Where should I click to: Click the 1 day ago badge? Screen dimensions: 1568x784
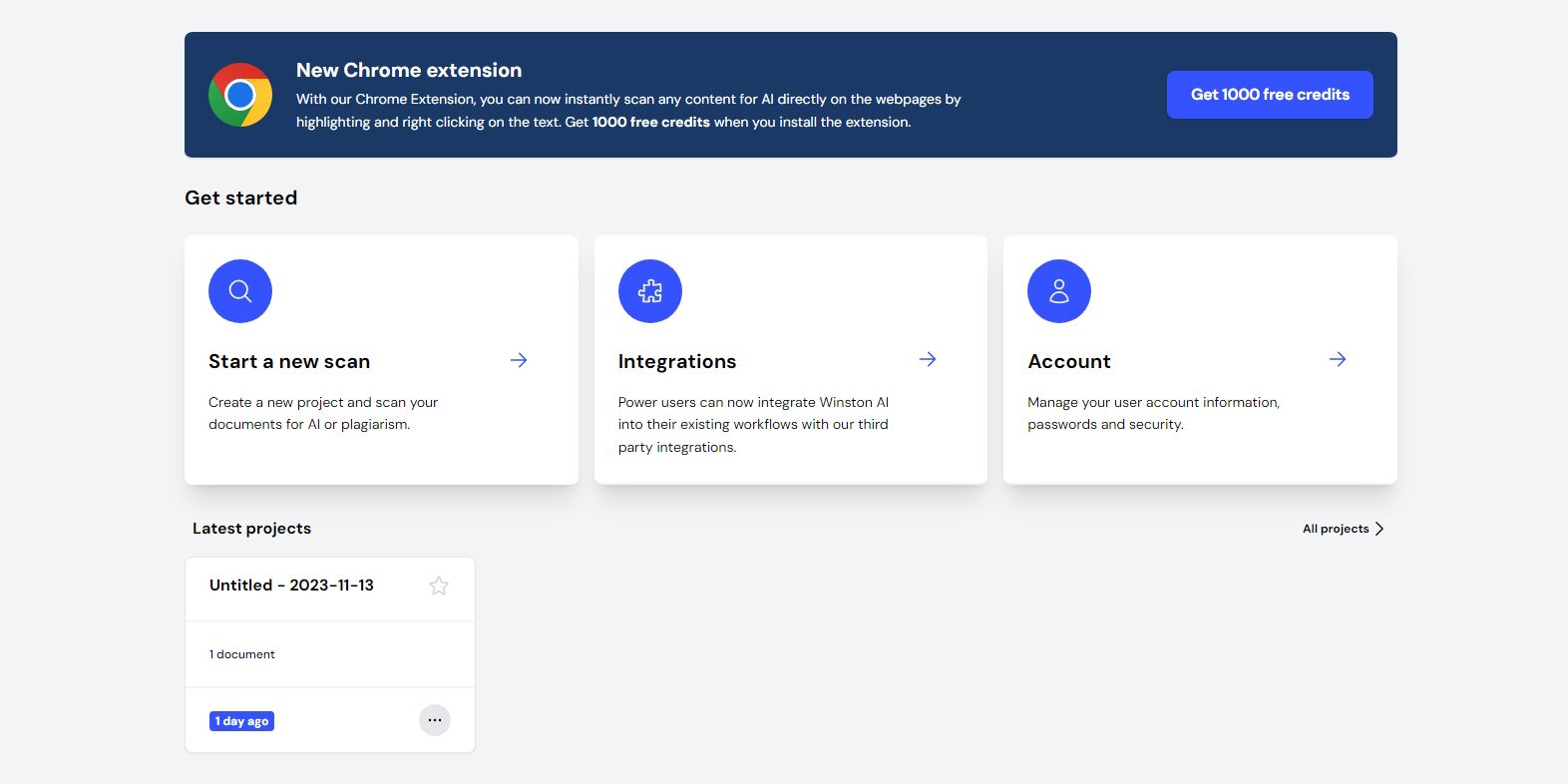coord(241,721)
